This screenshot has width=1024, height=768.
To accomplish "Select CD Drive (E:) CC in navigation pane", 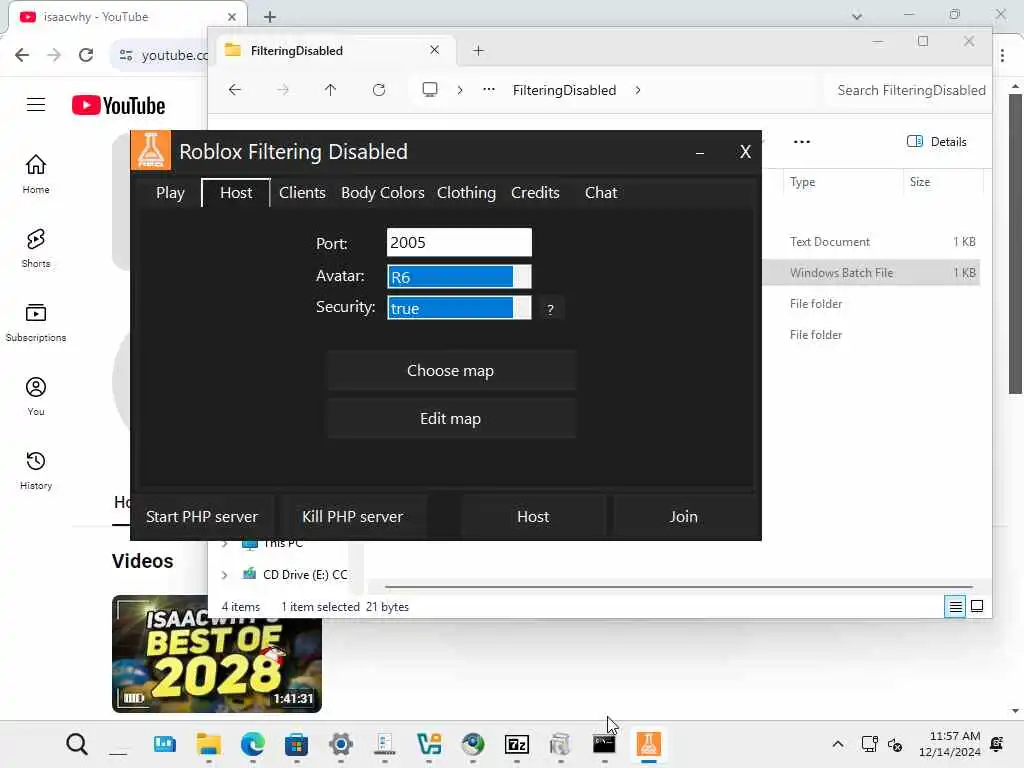I will pos(295,575).
